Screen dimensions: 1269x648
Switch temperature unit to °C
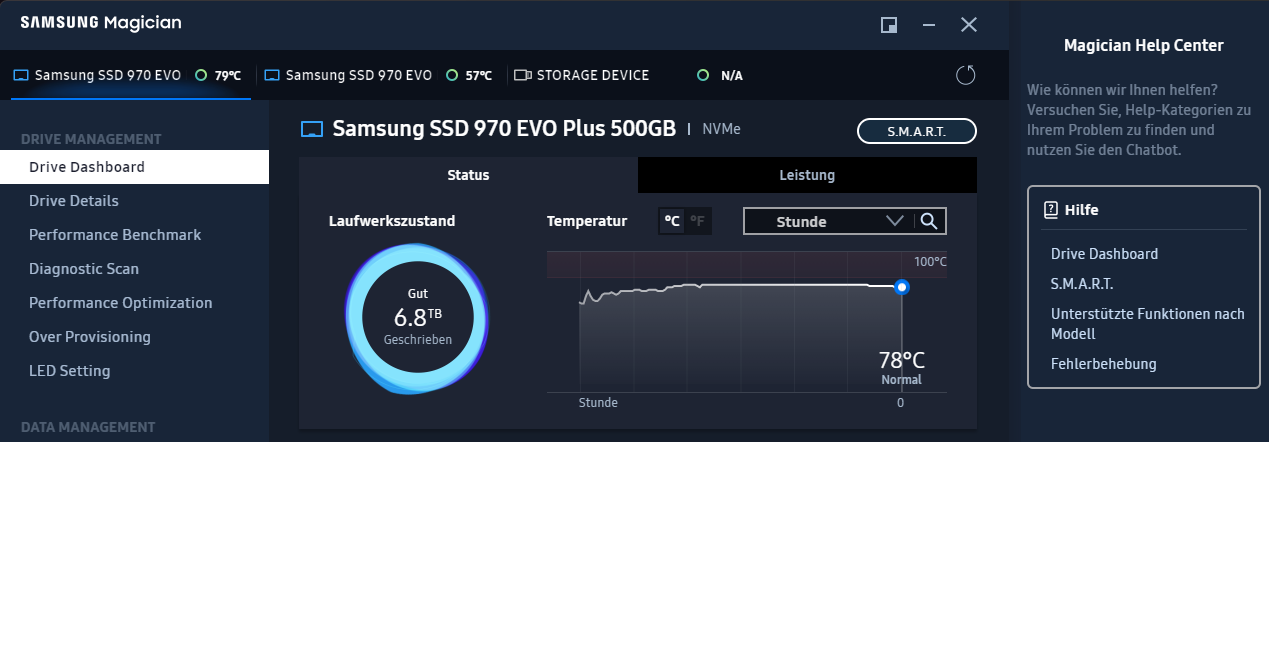[x=672, y=221]
